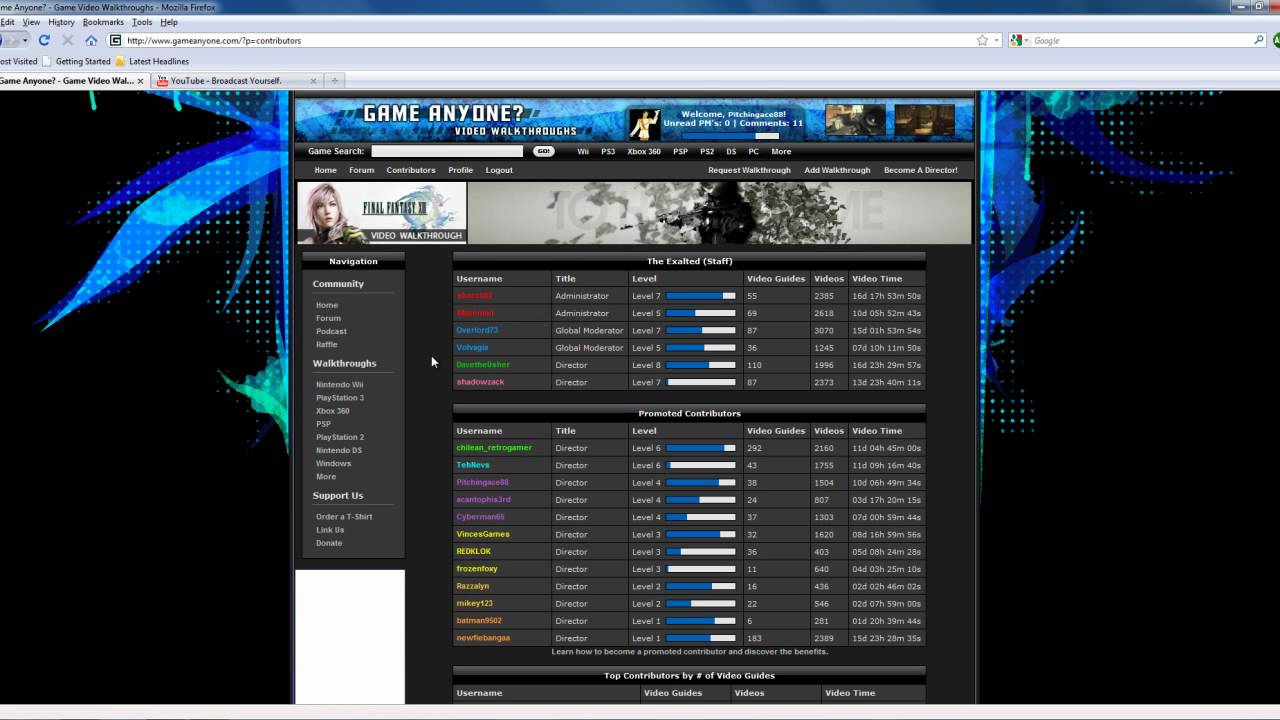This screenshot has width=1280, height=720.
Task: Open the PS3 platform link
Action: click(608, 152)
